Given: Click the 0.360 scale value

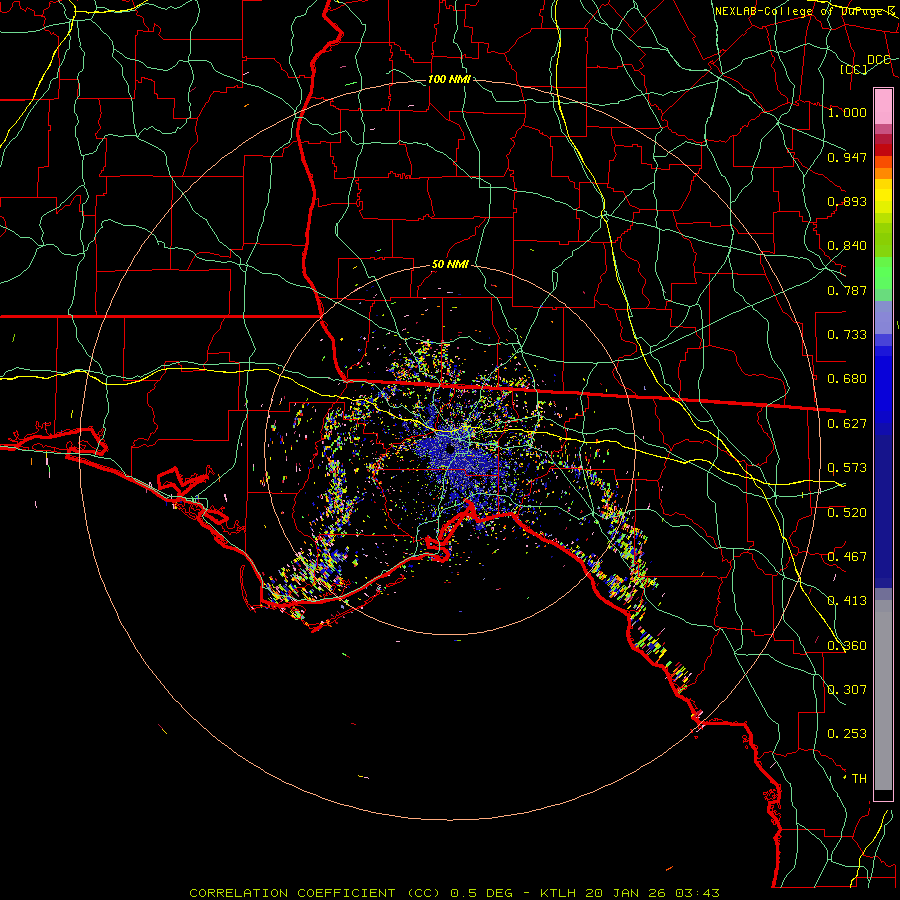Looking at the screenshot, I should click(x=847, y=646).
